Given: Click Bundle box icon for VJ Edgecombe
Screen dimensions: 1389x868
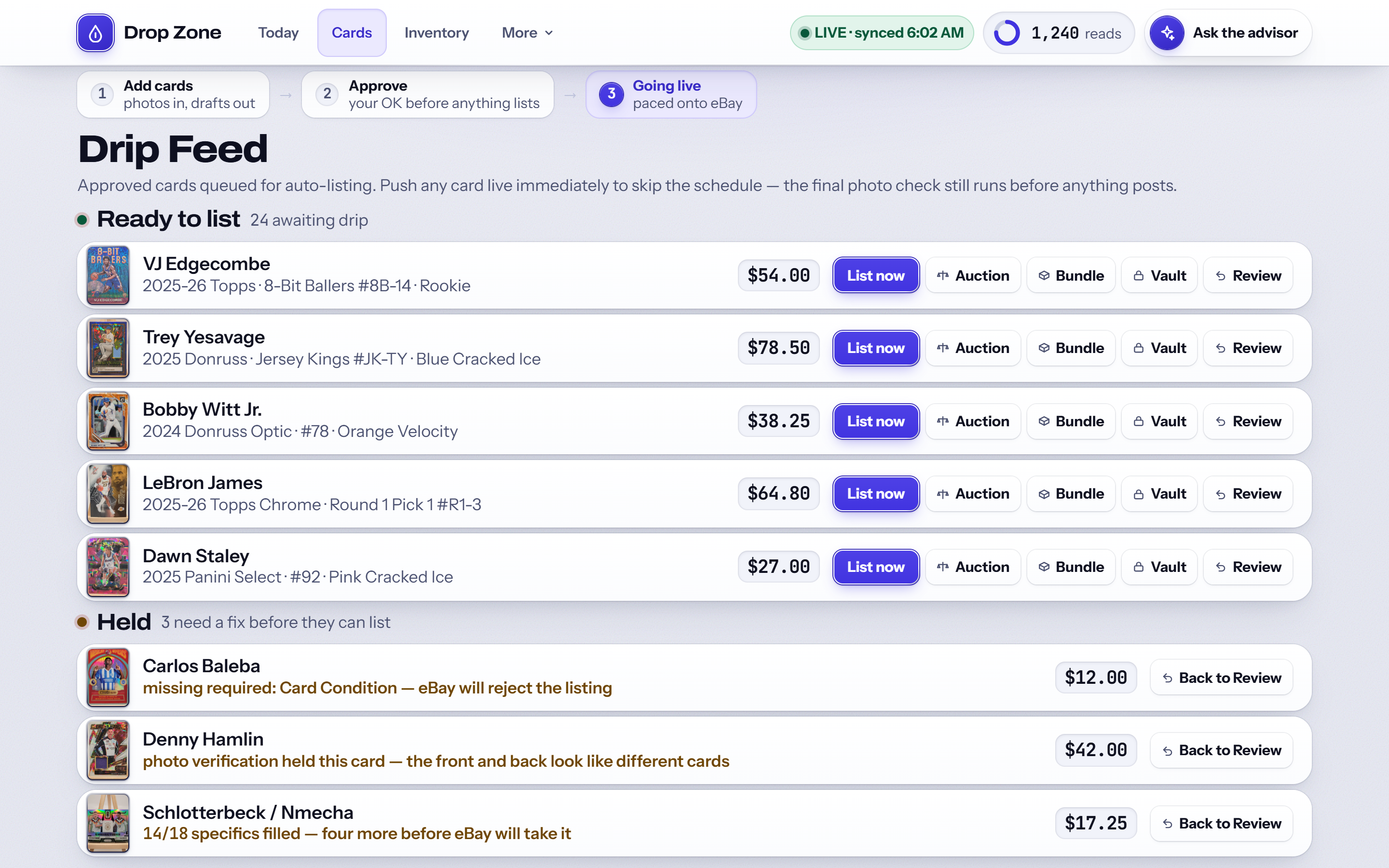Looking at the screenshot, I should [x=1044, y=275].
